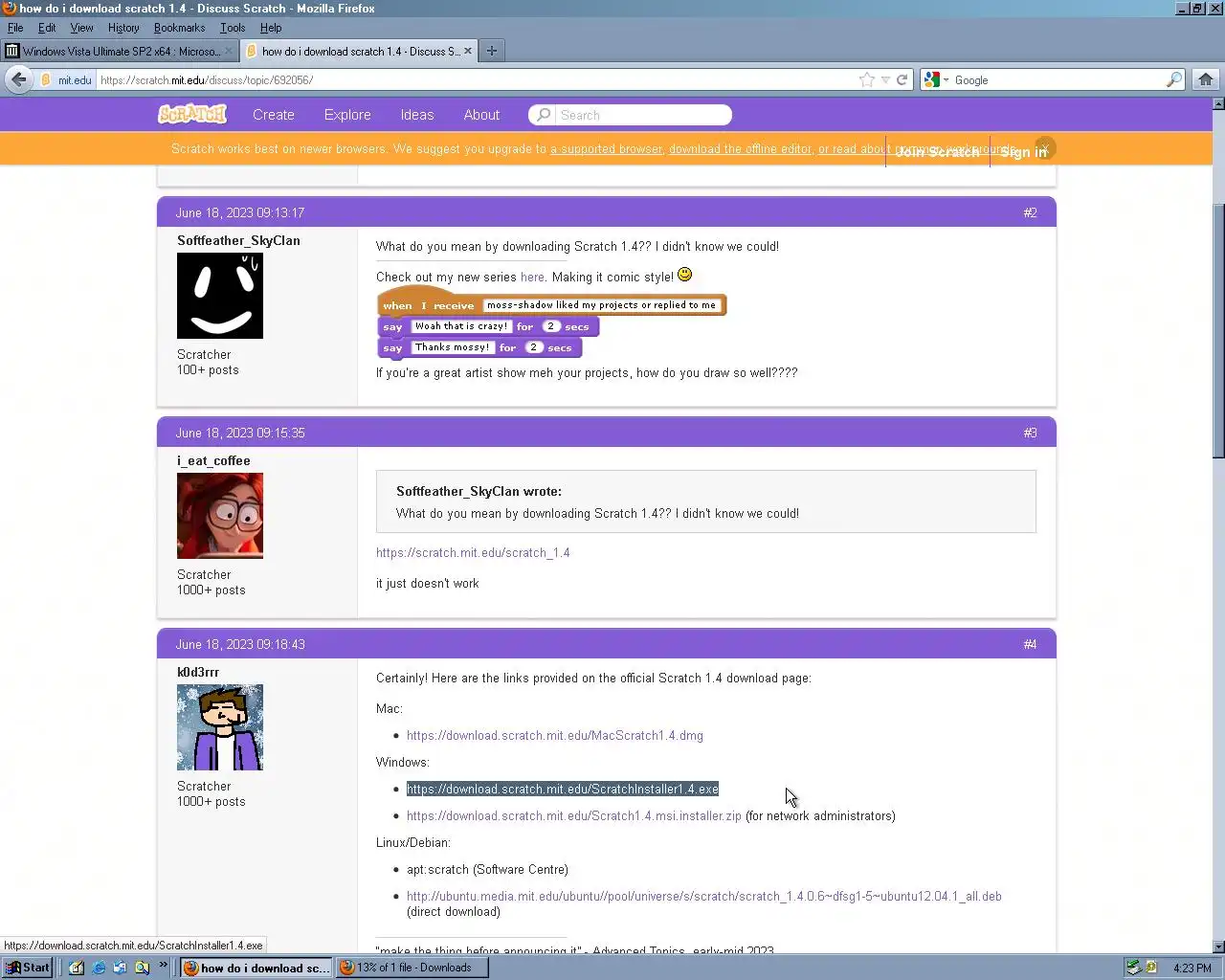
Task: Go back using the browser back arrow
Action: tap(18, 79)
